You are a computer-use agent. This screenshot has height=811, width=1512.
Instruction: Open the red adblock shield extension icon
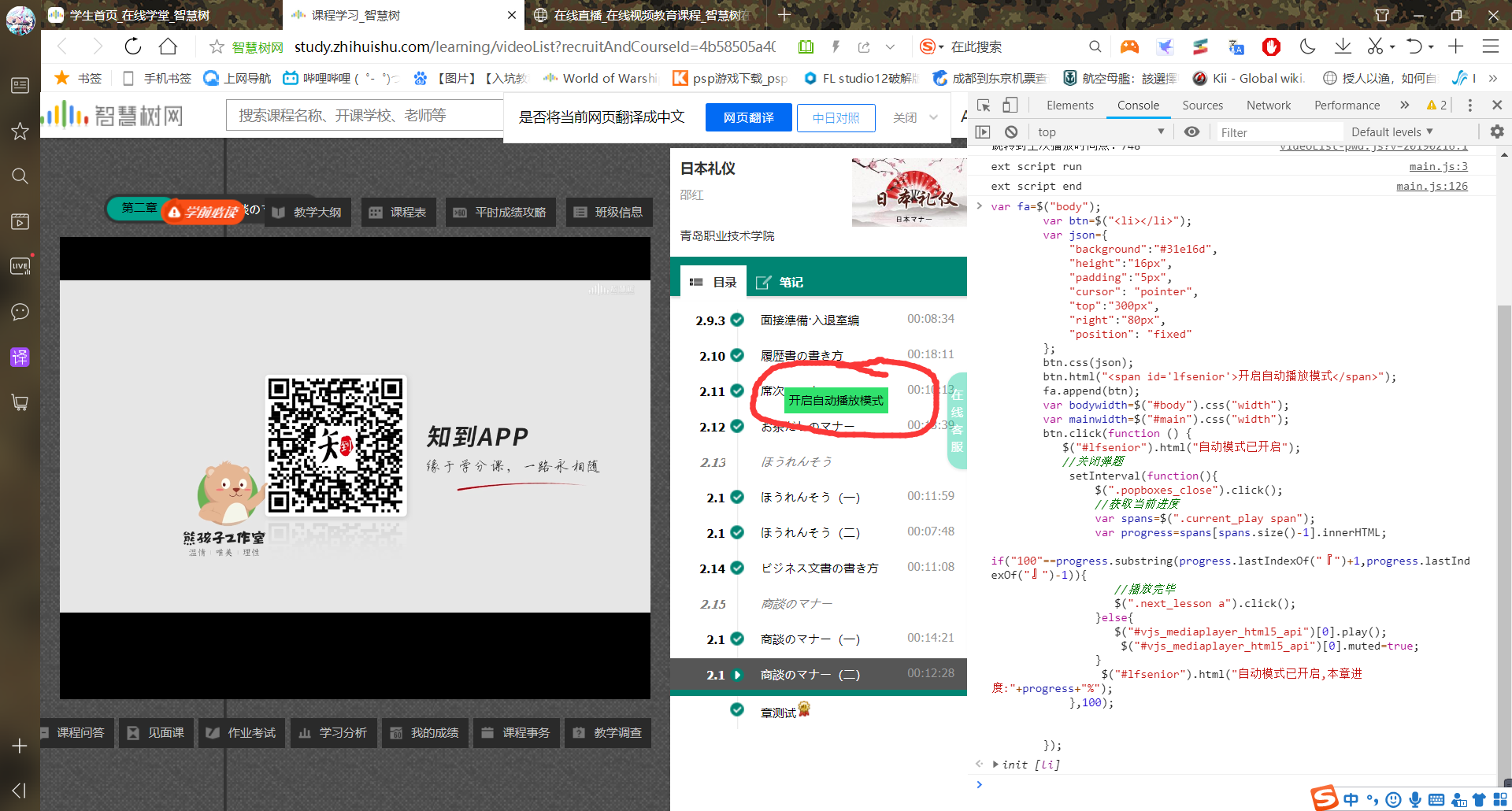(x=1271, y=47)
